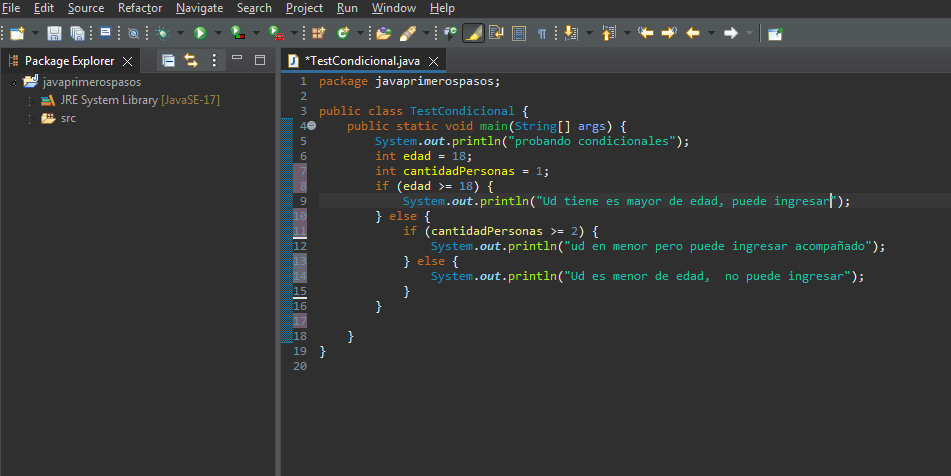
Task: Click the Run External Tools icon
Action: (x=277, y=33)
